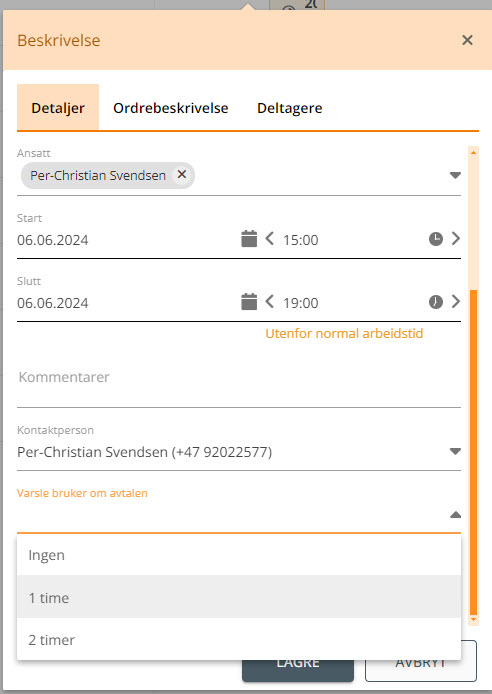Step Slutt time forward with right chevron

pyautogui.click(x=456, y=302)
